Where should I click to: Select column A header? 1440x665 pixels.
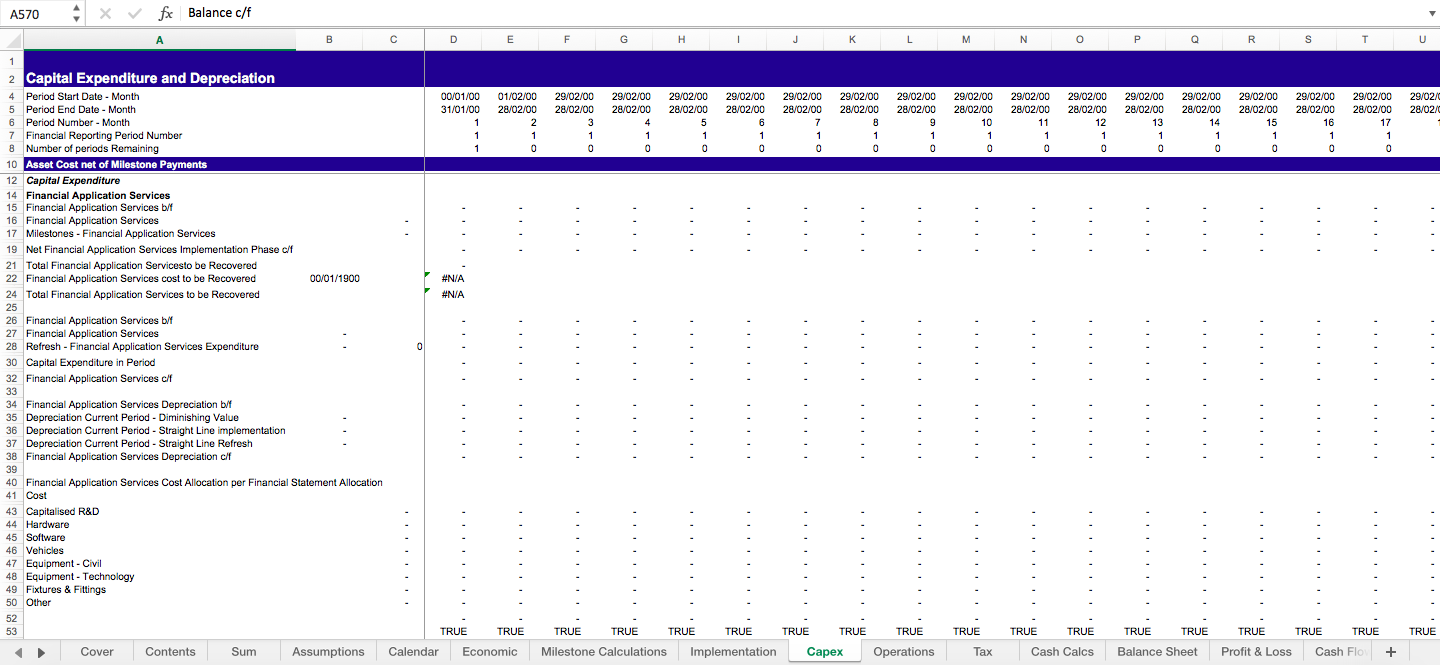coord(160,40)
